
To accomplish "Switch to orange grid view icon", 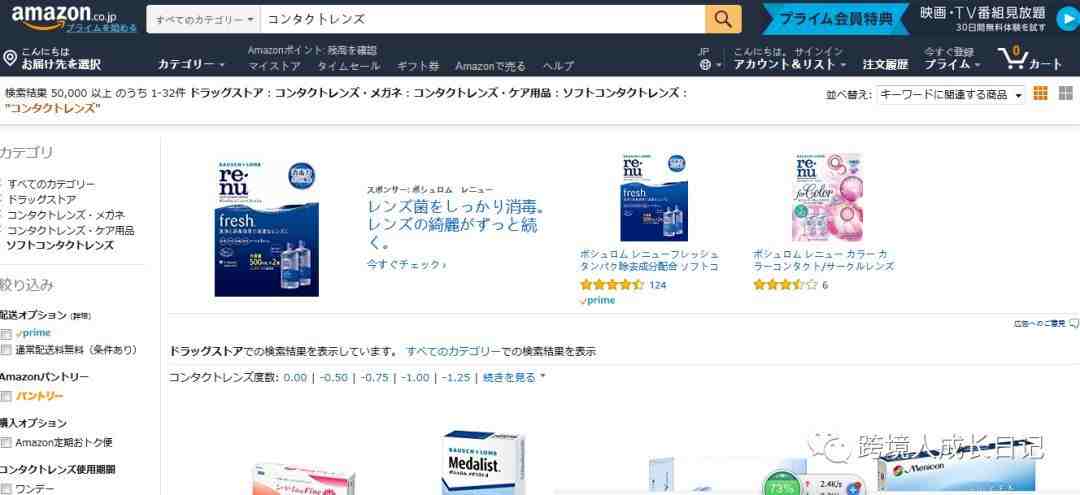I will point(1041,94).
